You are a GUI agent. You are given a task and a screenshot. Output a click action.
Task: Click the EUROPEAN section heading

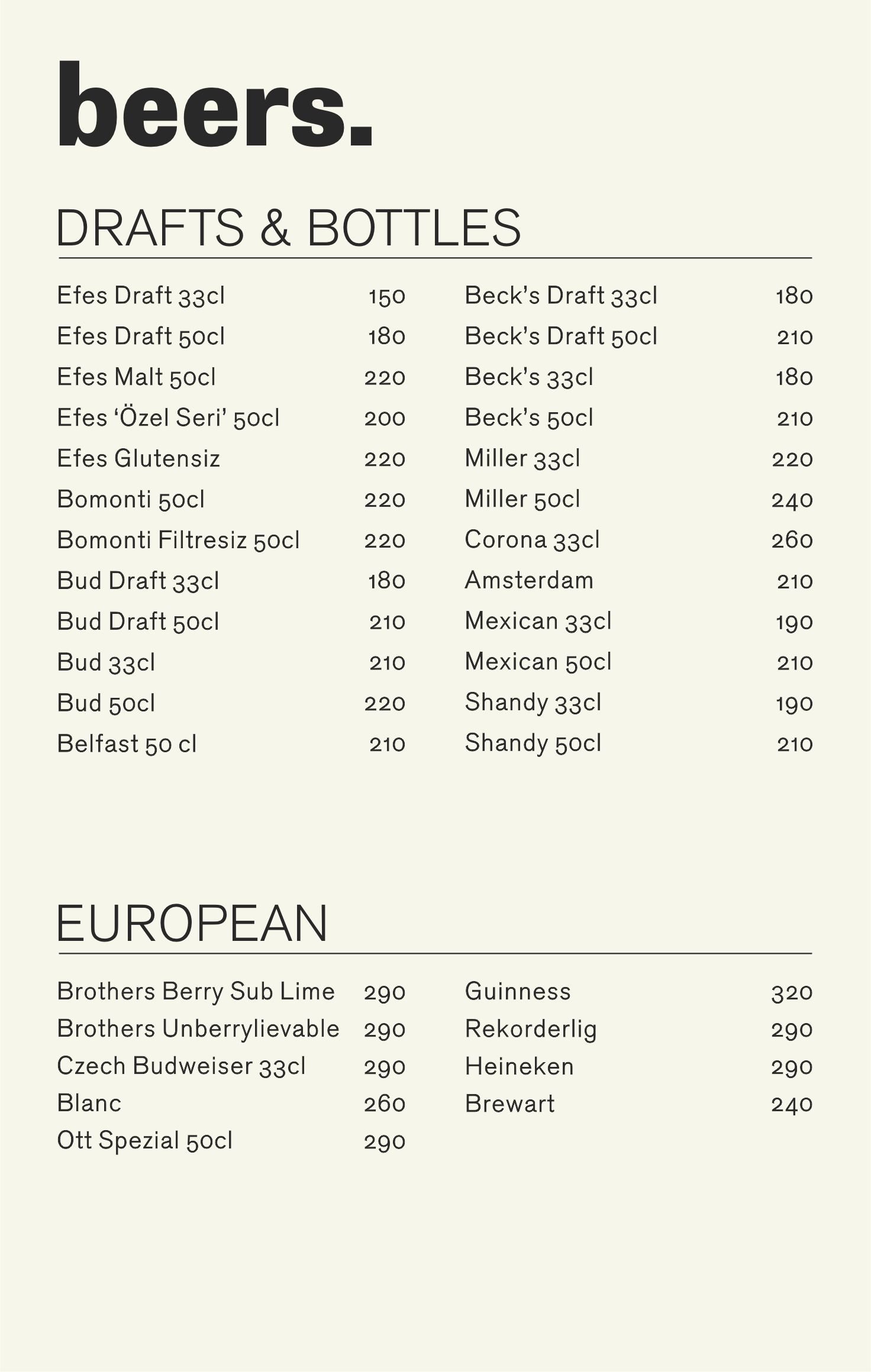pos(192,924)
